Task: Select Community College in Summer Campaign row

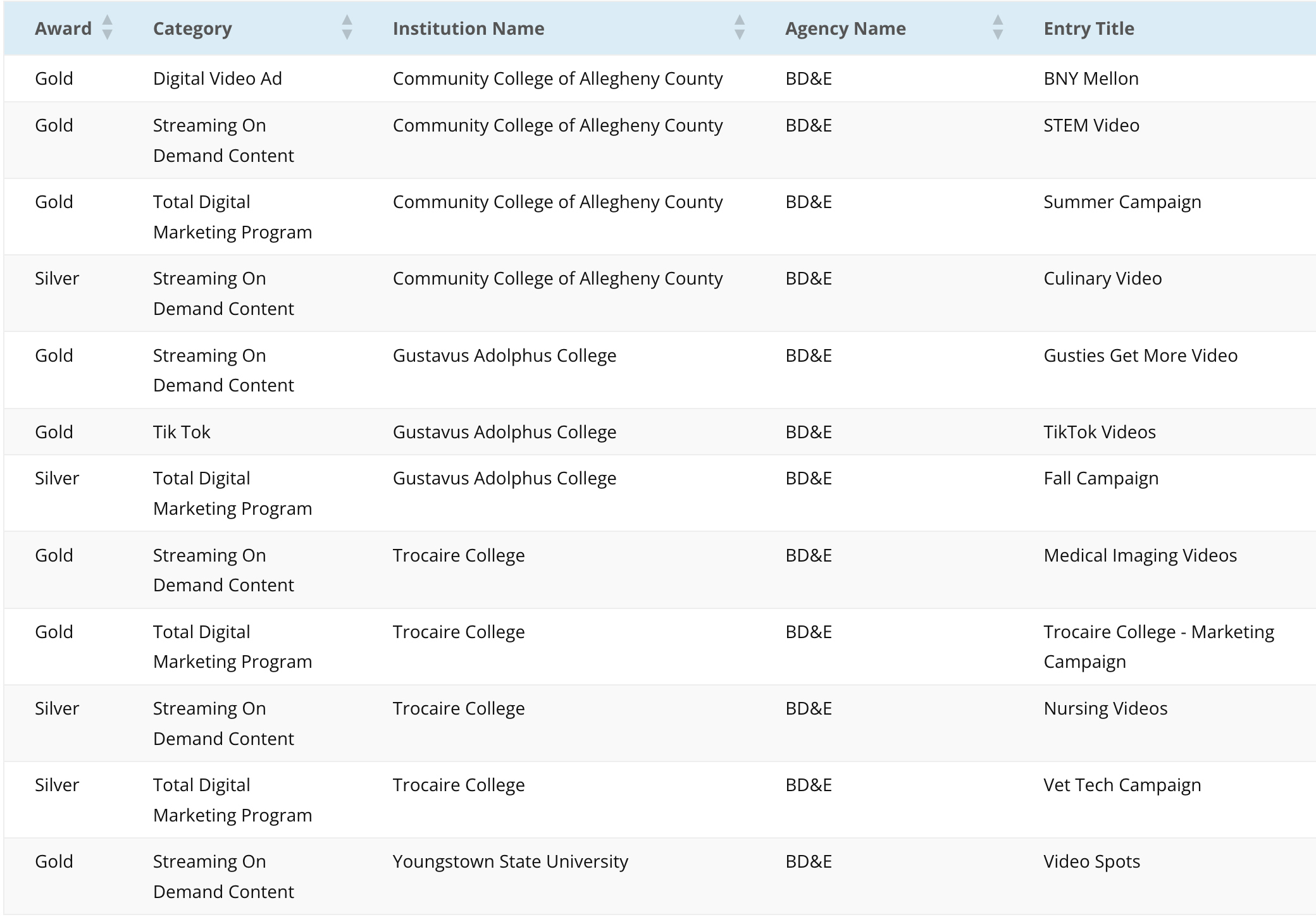Action: click(557, 202)
